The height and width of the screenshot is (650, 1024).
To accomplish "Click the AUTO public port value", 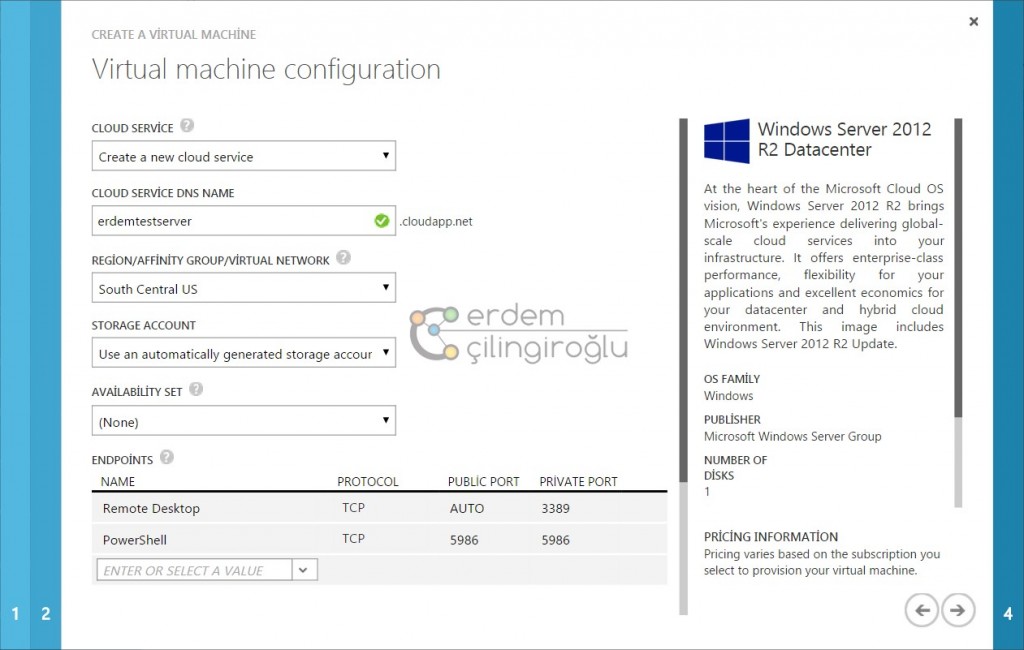I will (x=467, y=508).
